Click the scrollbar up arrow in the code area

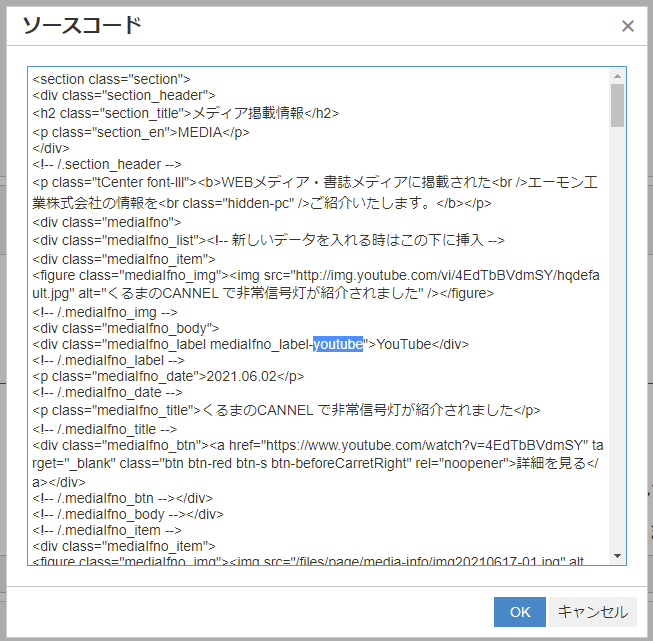tap(618, 76)
